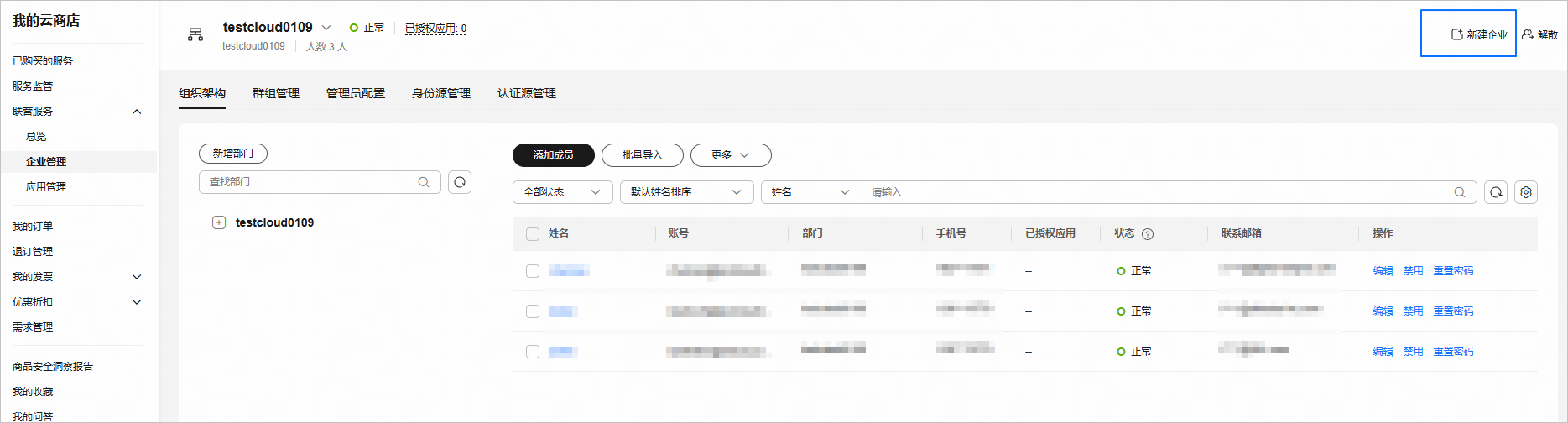Check the first member row checkbox
The height and width of the screenshot is (423, 1568).
click(x=533, y=271)
